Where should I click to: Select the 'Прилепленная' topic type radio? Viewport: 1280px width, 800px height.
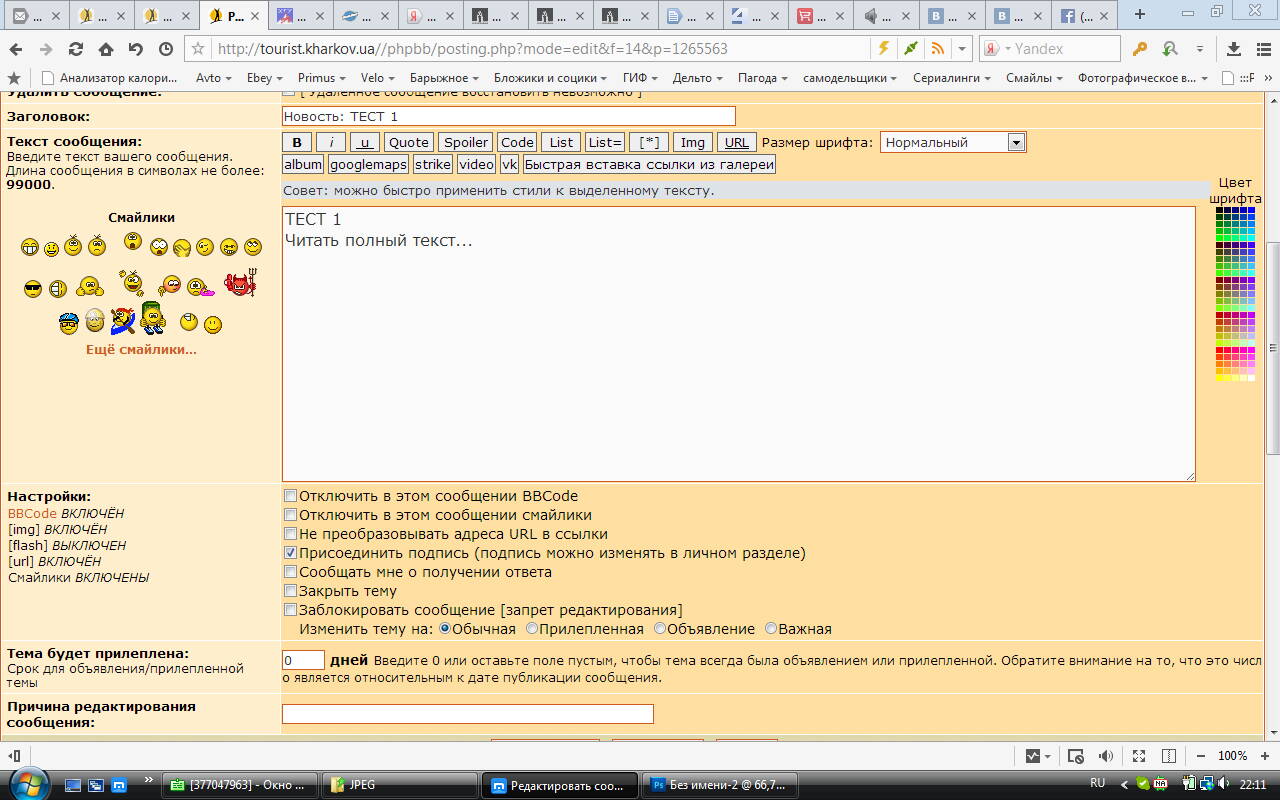[x=532, y=629]
